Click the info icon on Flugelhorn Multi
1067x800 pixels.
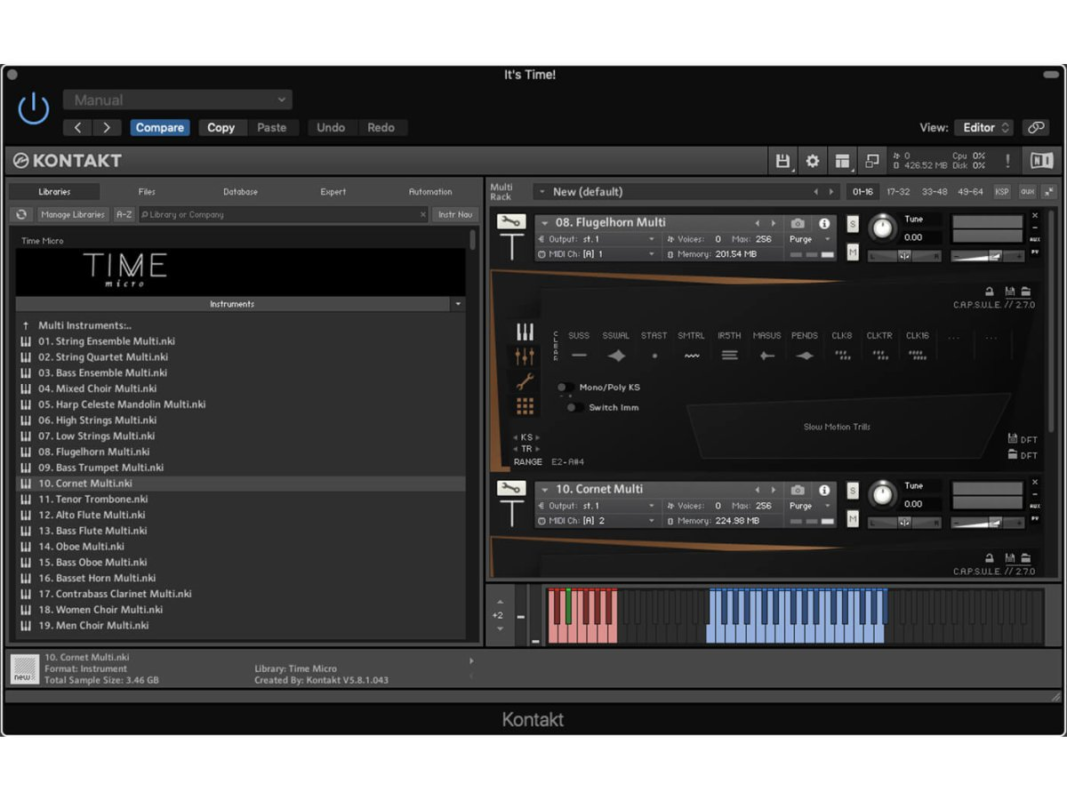click(824, 224)
